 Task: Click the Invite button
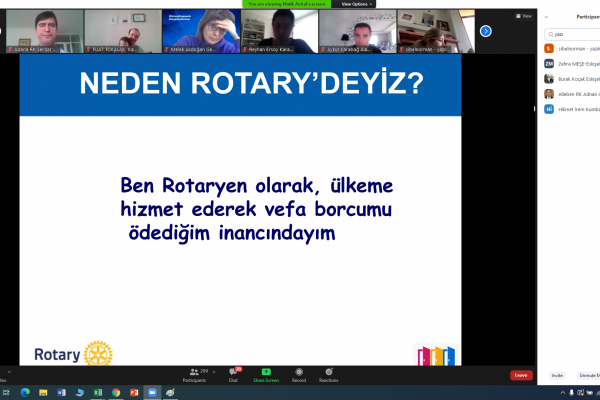[x=557, y=376]
